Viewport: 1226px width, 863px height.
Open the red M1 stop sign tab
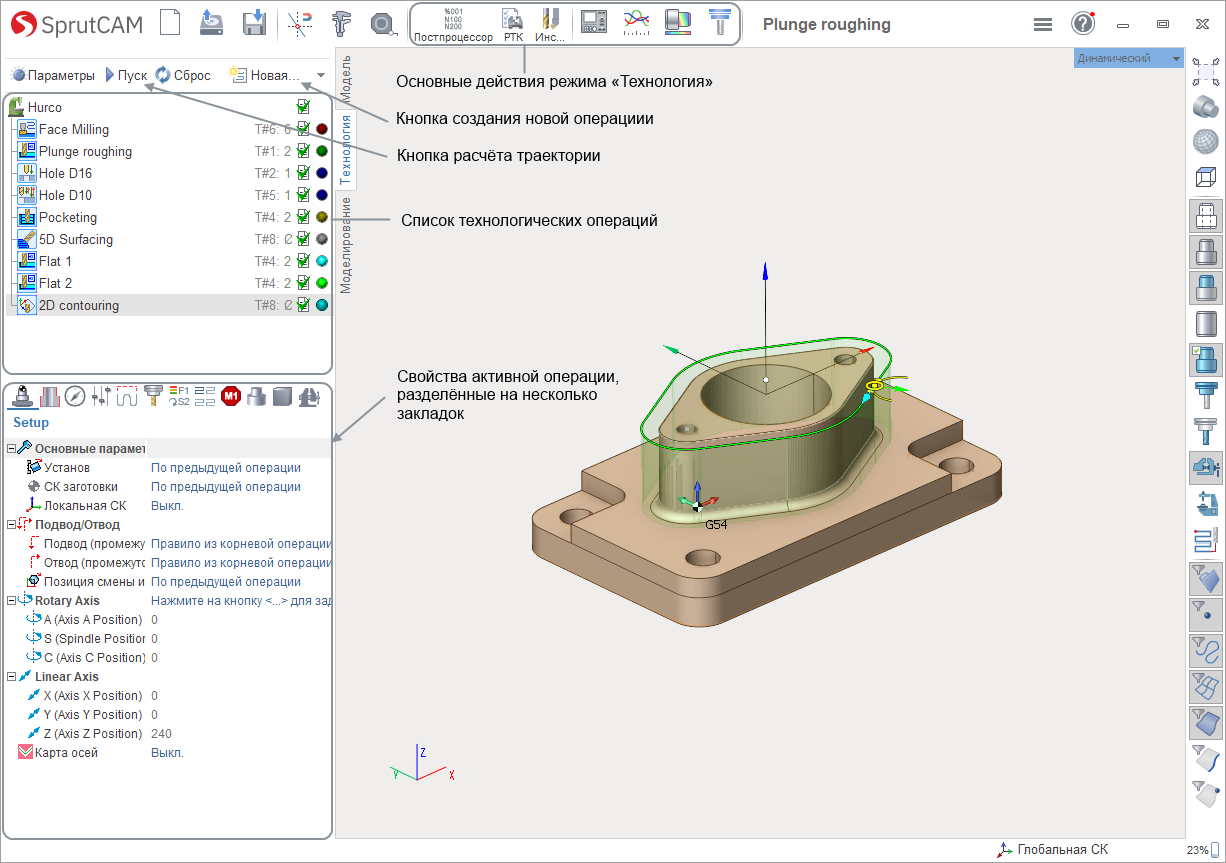[x=231, y=397]
